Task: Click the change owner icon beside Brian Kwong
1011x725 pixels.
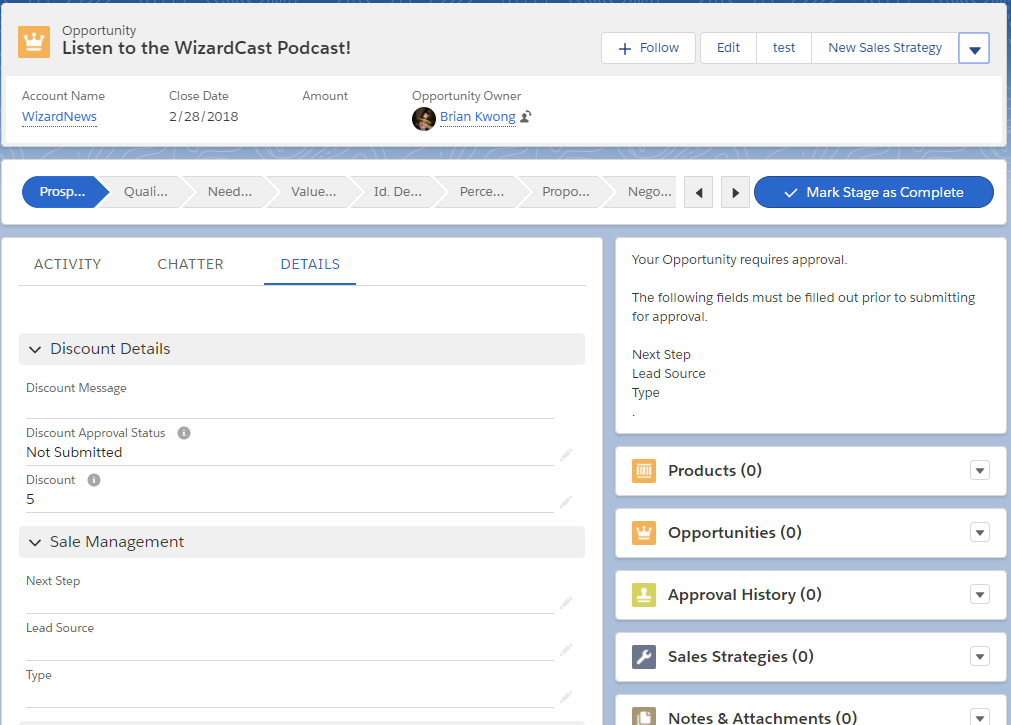Action: click(x=526, y=117)
